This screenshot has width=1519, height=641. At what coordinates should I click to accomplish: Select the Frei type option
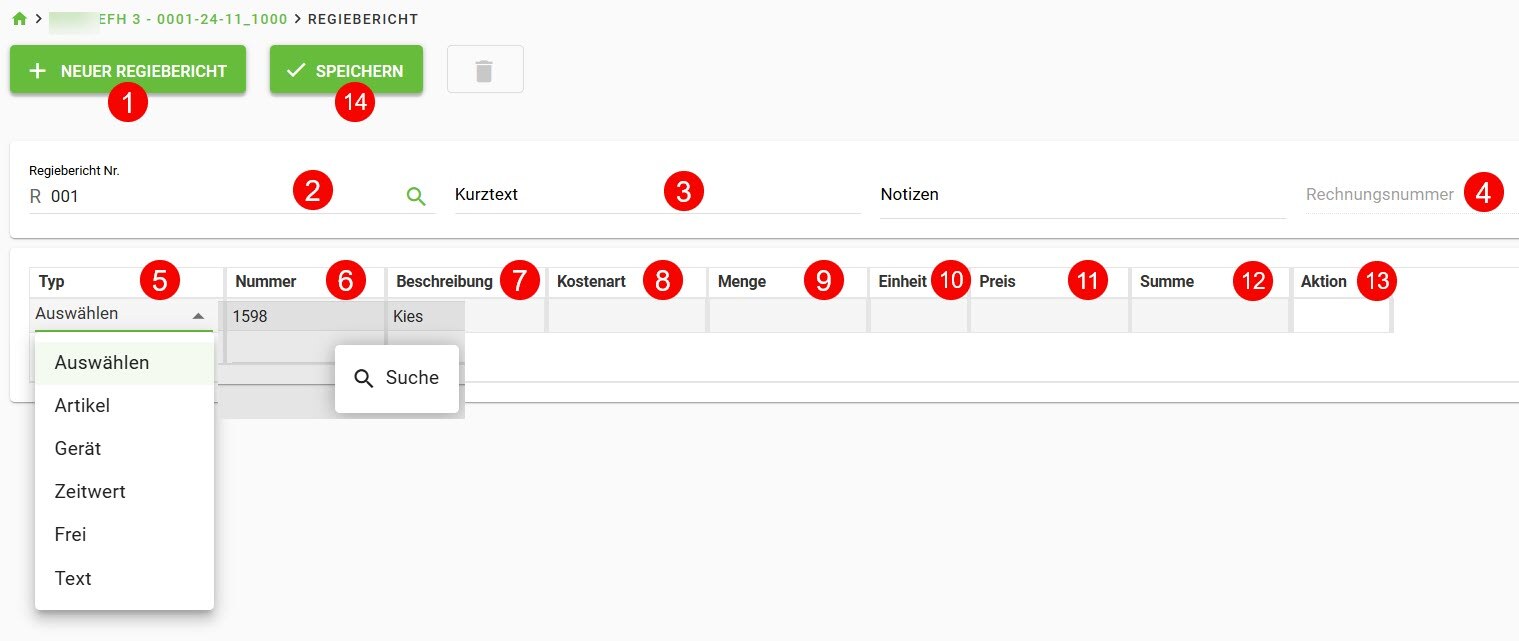click(71, 535)
